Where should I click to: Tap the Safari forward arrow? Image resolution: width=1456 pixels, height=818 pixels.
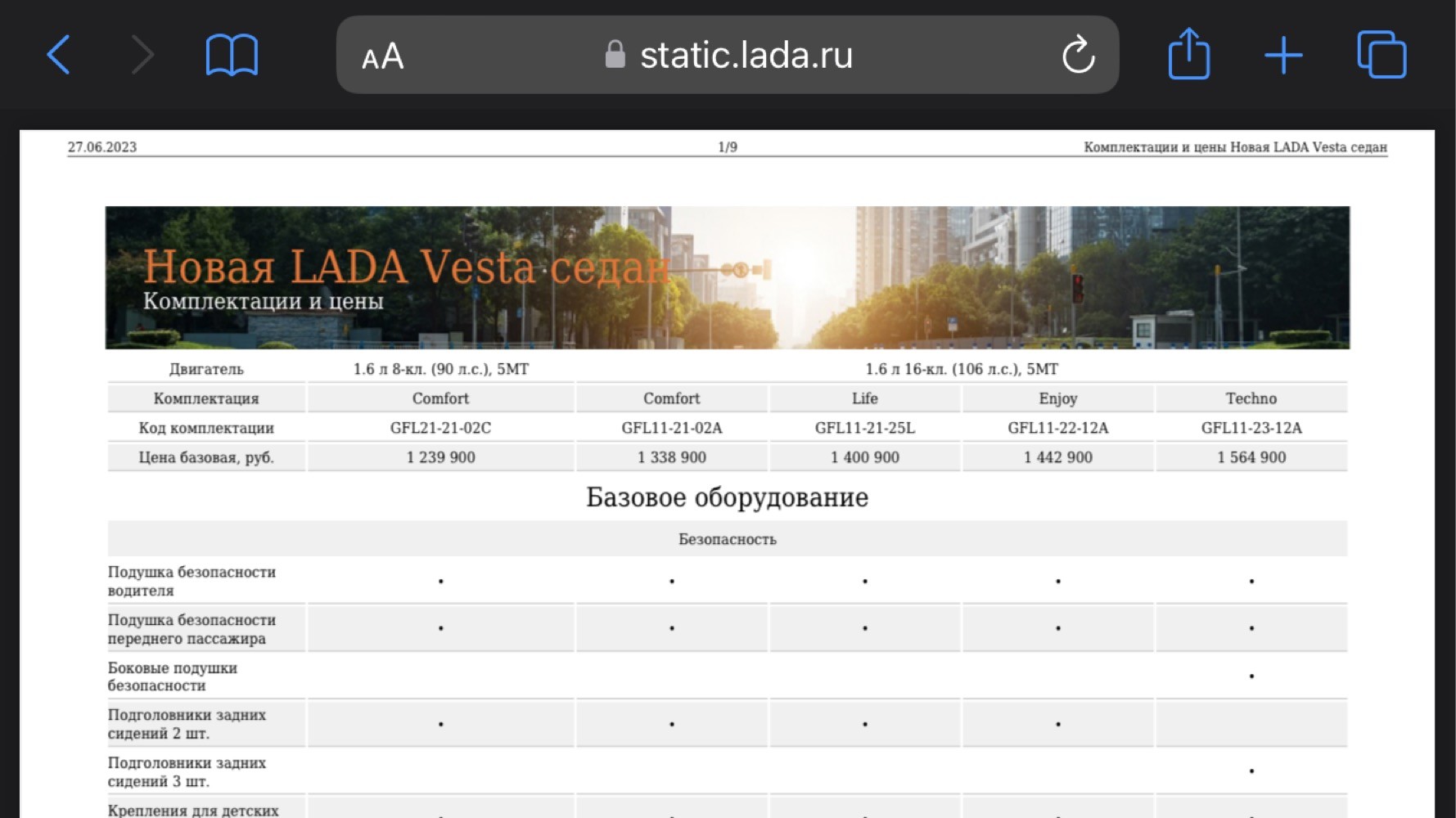(142, 56)
